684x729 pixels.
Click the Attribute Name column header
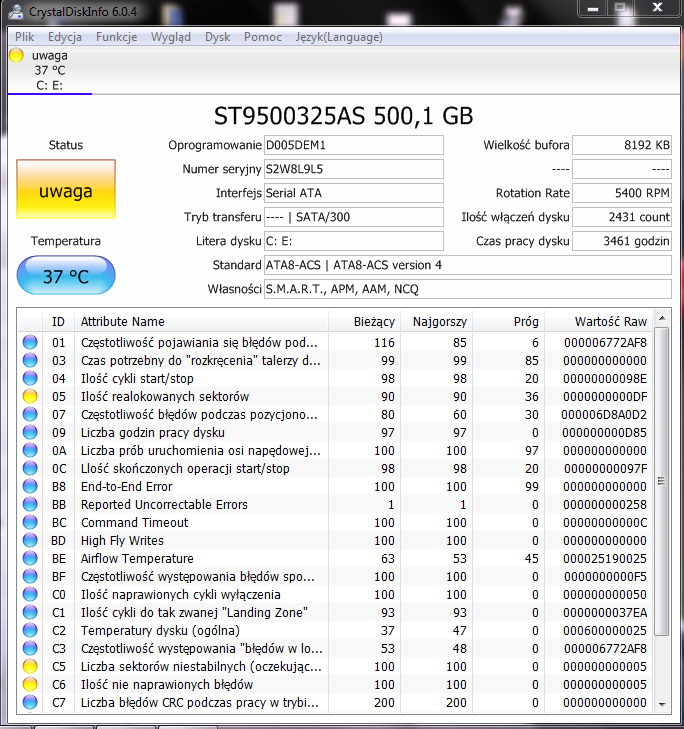click(201, 321)
